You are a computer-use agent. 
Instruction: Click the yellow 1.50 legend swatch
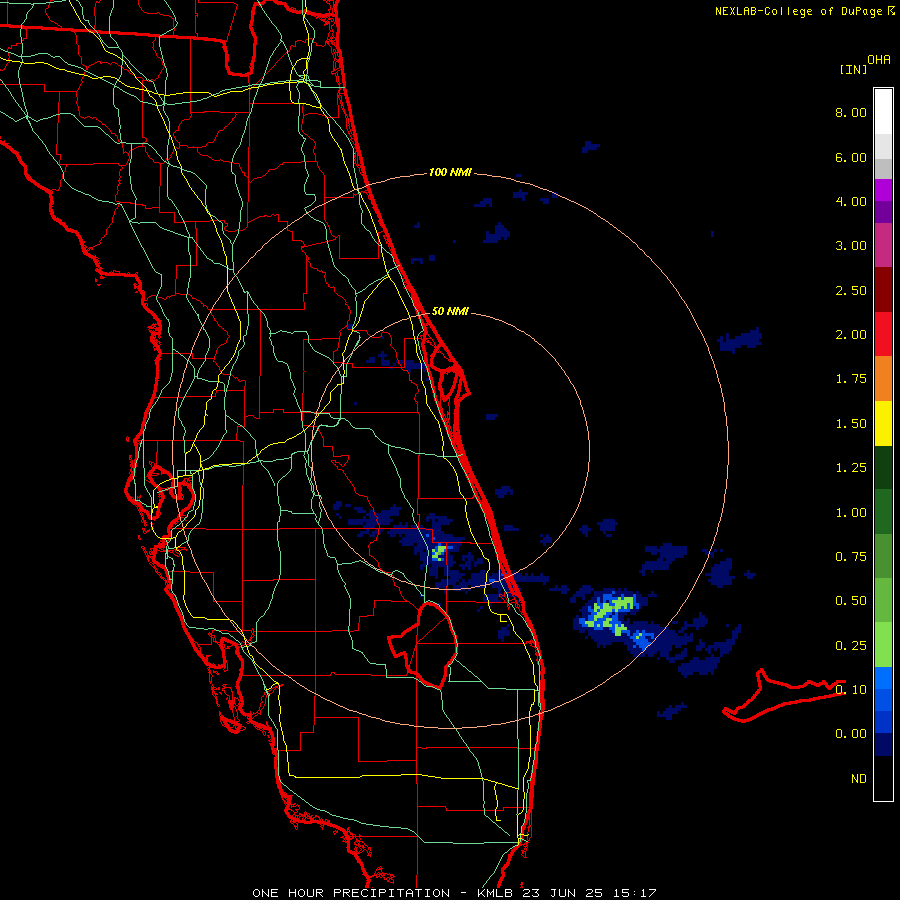[883, 423]
